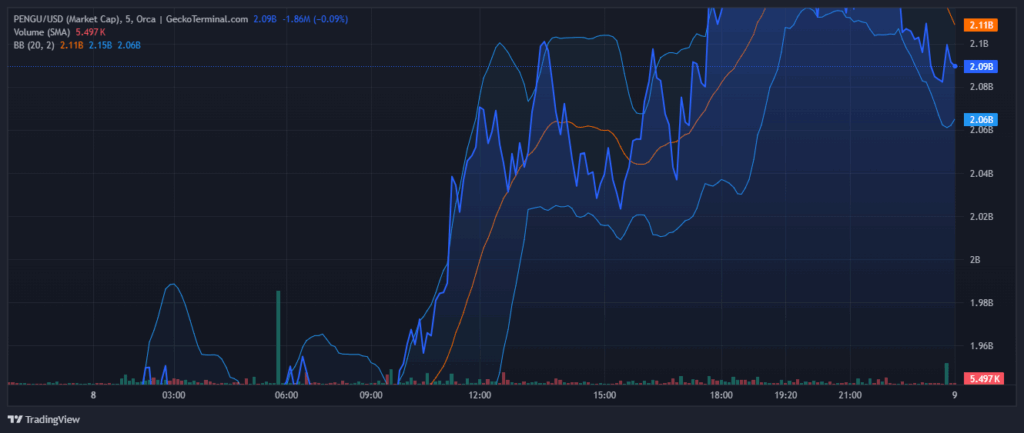
Task: Click the date label 9 on time axis
Action: [x=955, y=396]
